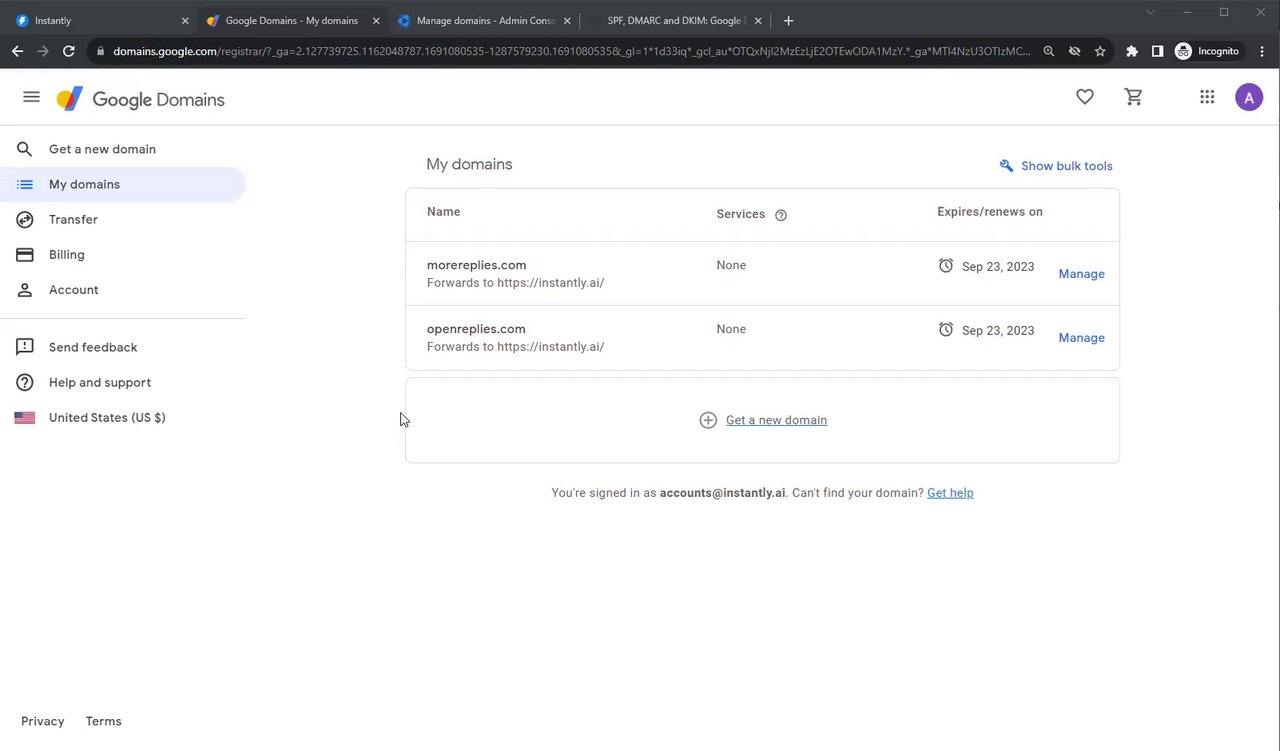Screen dimensions: 1280x751
Task: Open the browser side panel icon
Action: point(1157,51)
